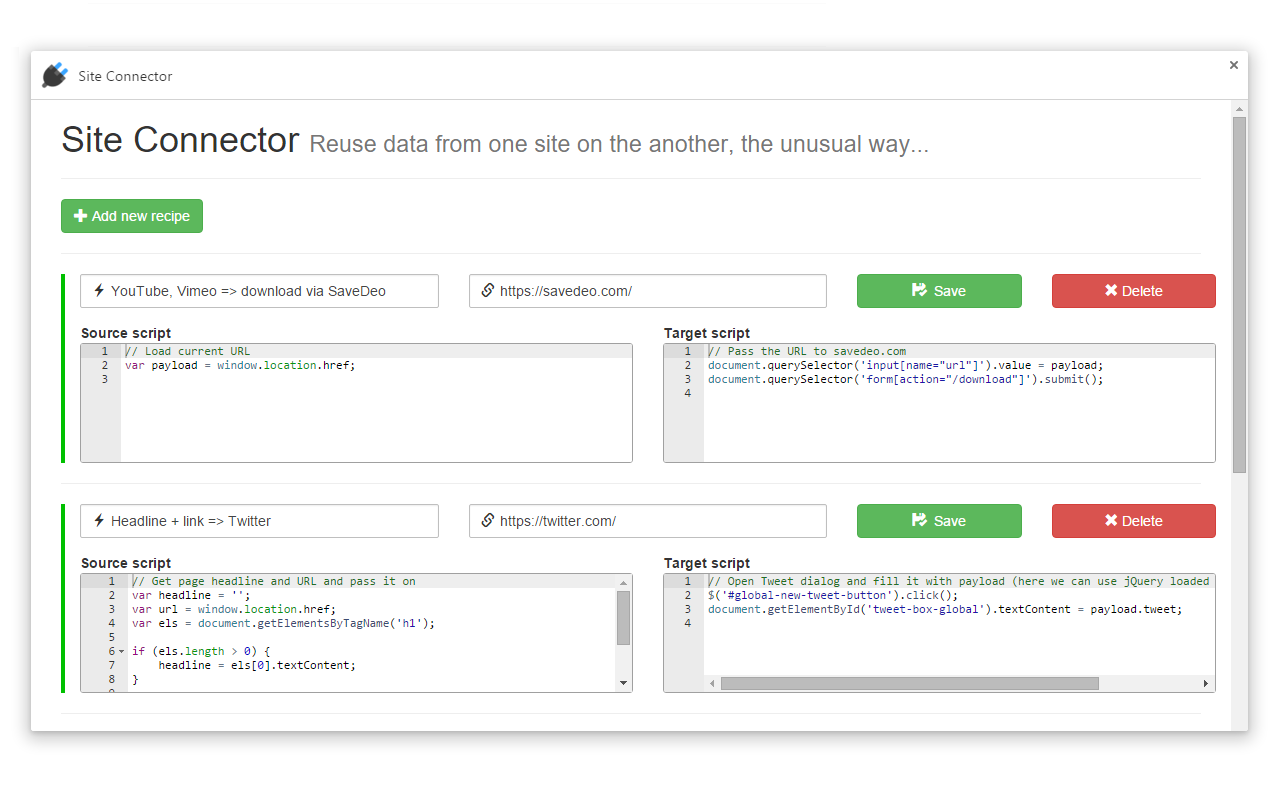
Task: Click the line with '#global-new-tweet-button'
Action: click(833, 595)
